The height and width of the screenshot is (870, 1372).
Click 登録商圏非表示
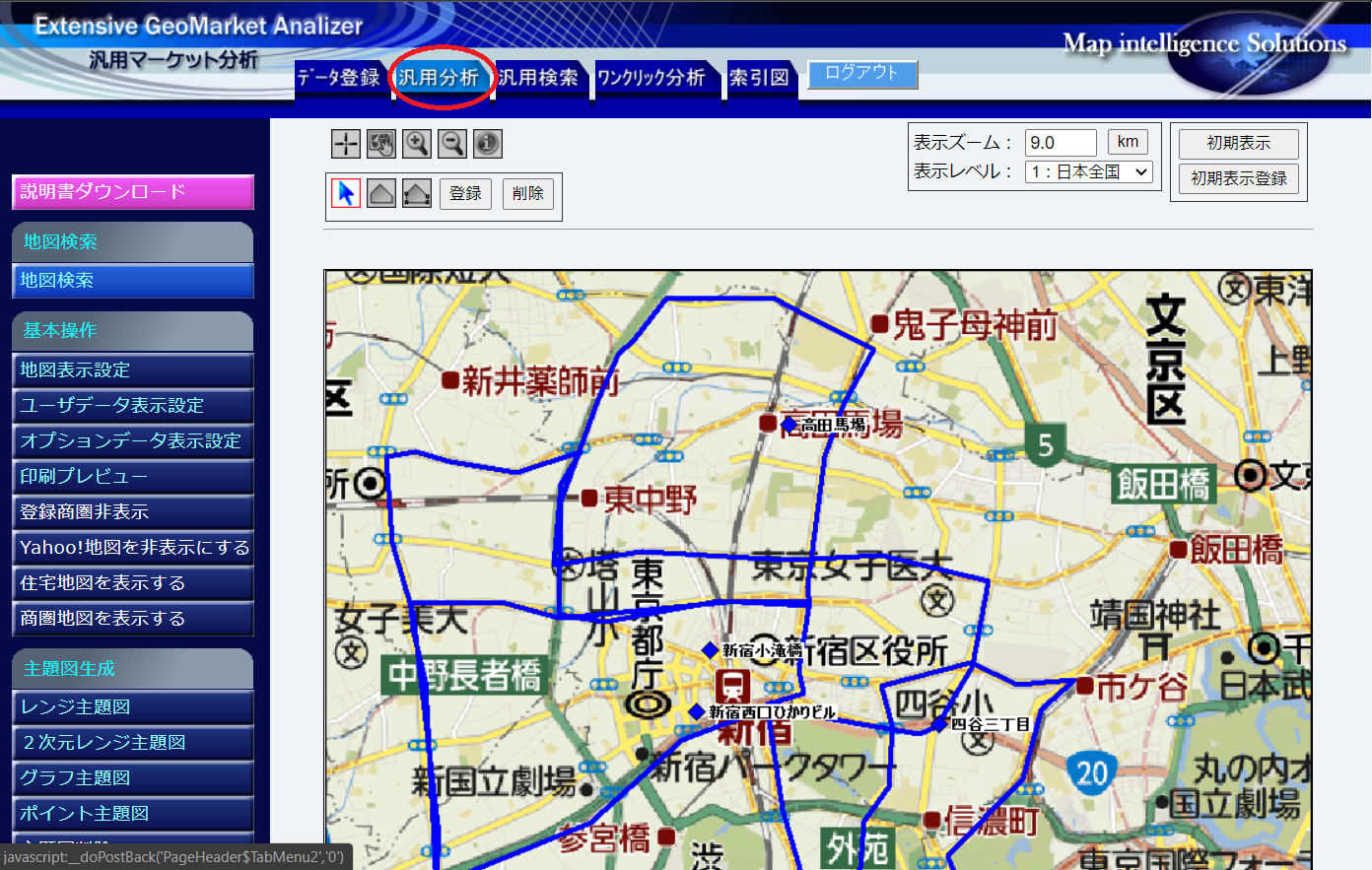[x=133, y=512]
